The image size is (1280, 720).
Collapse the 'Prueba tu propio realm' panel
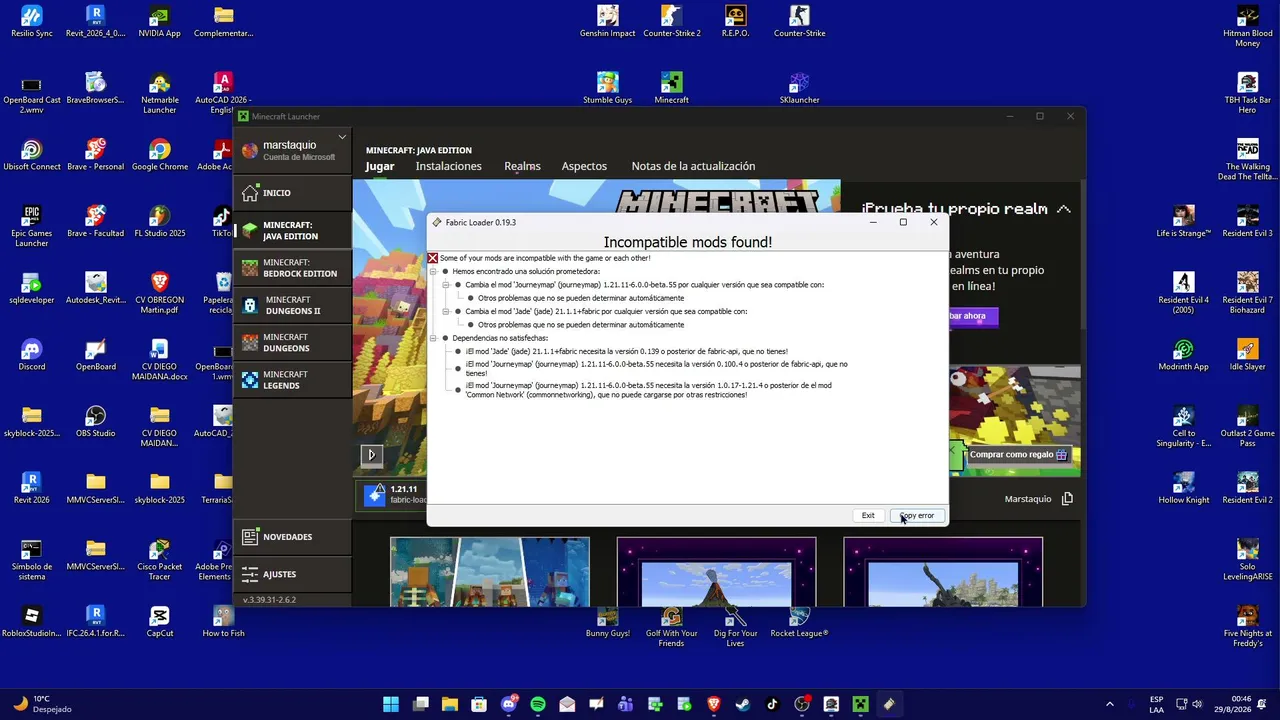pos(1063,209)
